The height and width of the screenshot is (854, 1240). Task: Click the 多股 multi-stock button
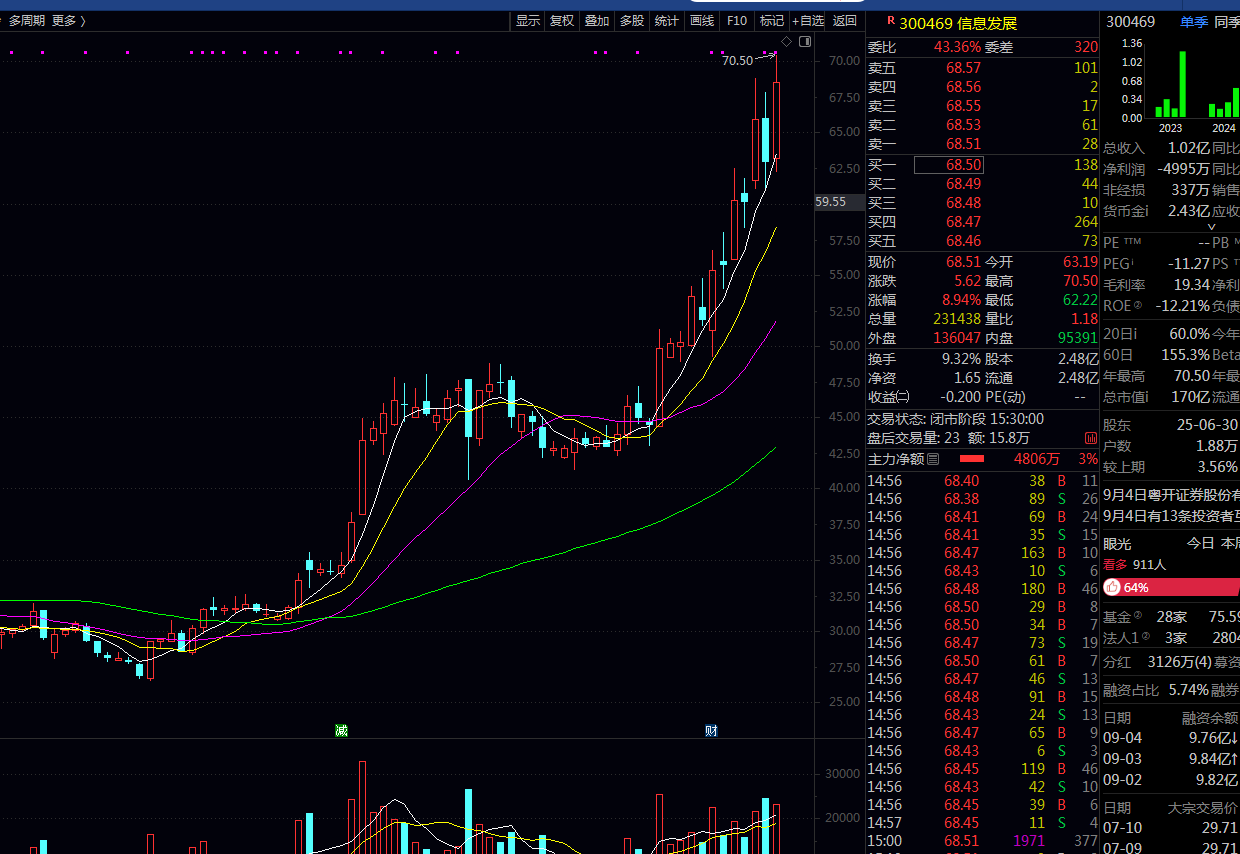tap(632, 21)
